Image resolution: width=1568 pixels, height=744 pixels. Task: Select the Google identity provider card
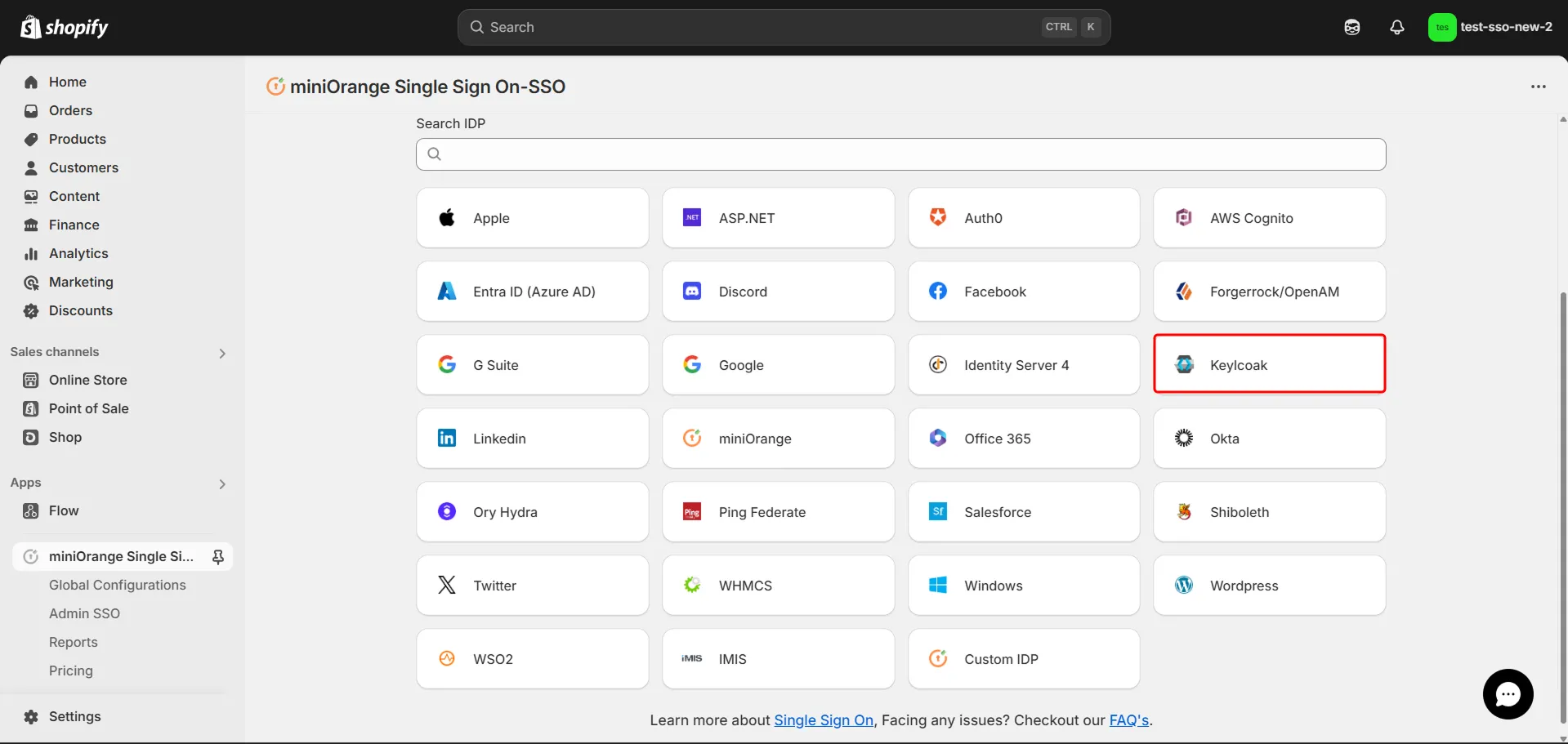click(x=778, y=365)
